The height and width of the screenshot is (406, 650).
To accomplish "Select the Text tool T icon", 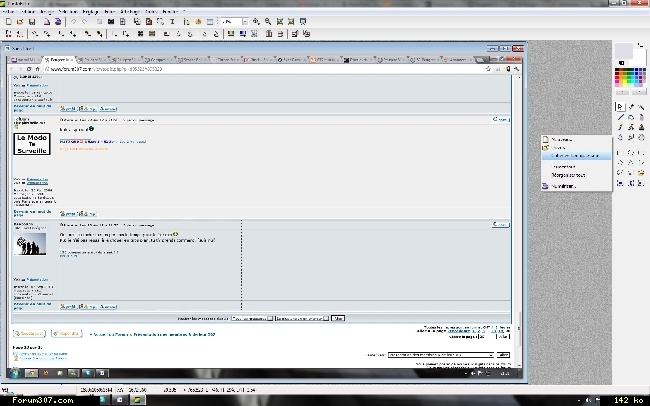I will point(172,21).
